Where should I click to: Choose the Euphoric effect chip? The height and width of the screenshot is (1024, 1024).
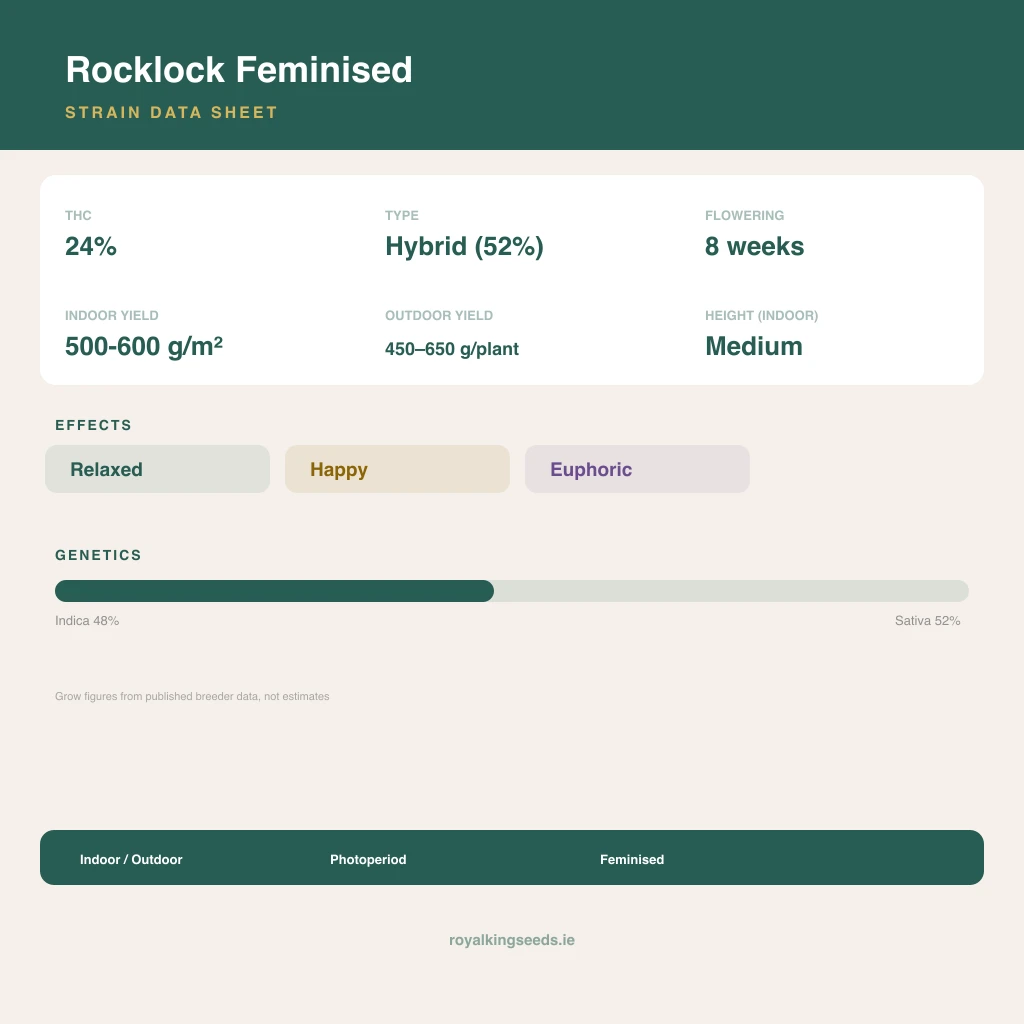point(637,469)
